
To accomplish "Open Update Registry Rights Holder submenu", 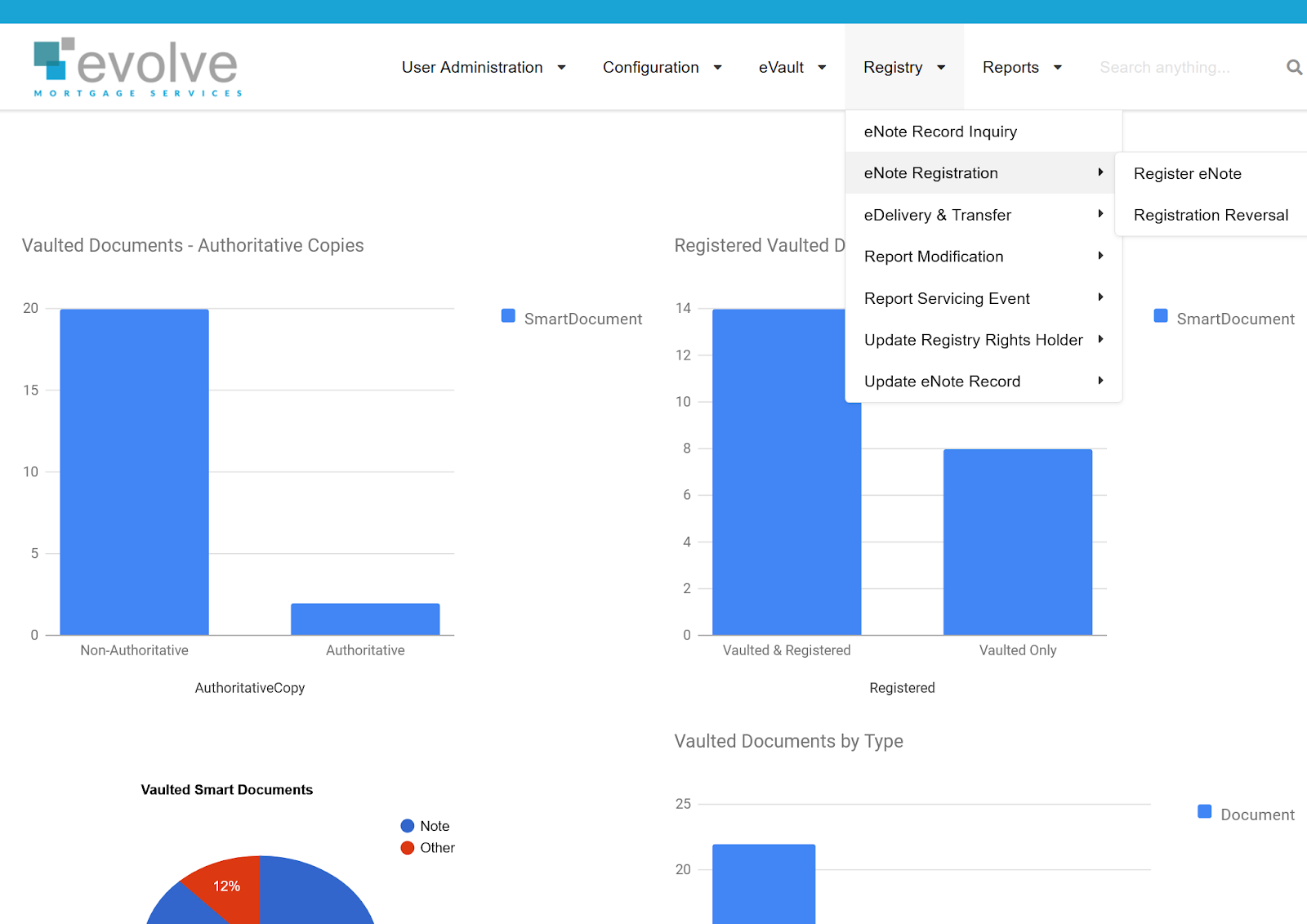I will click(984, 340).
